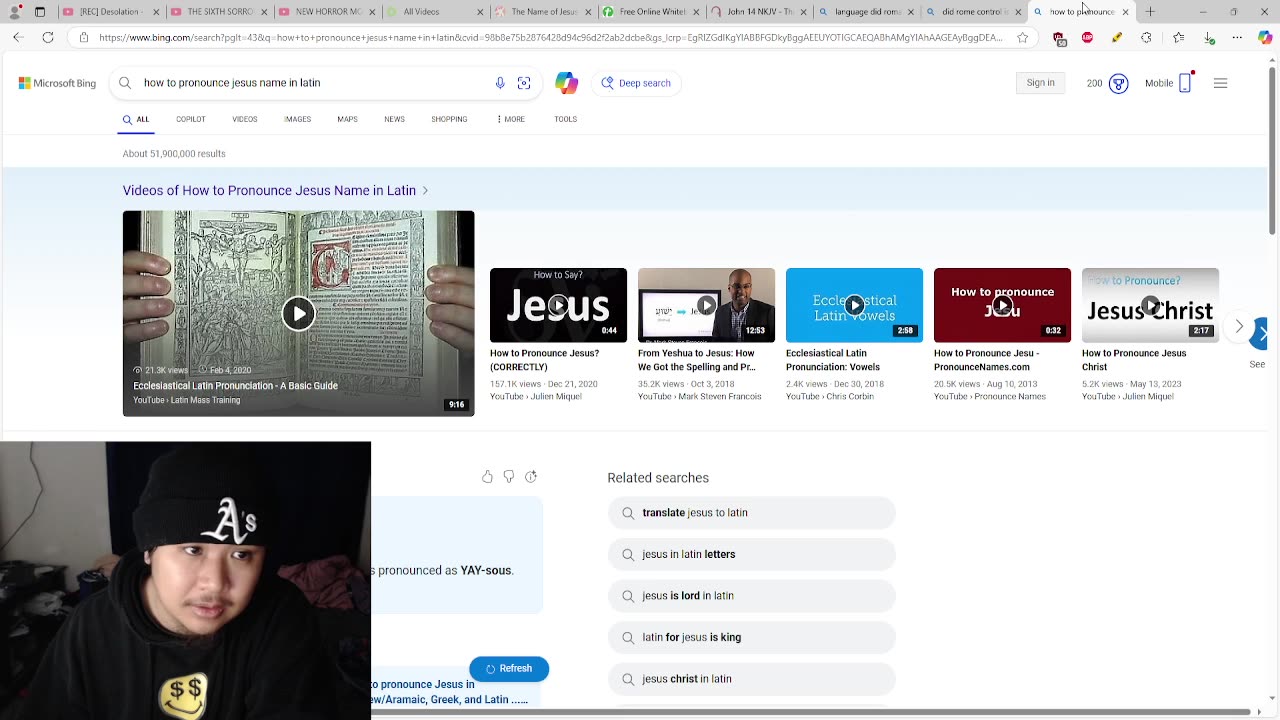
Task: Open the tab actions menu icon
Action: 40,12
